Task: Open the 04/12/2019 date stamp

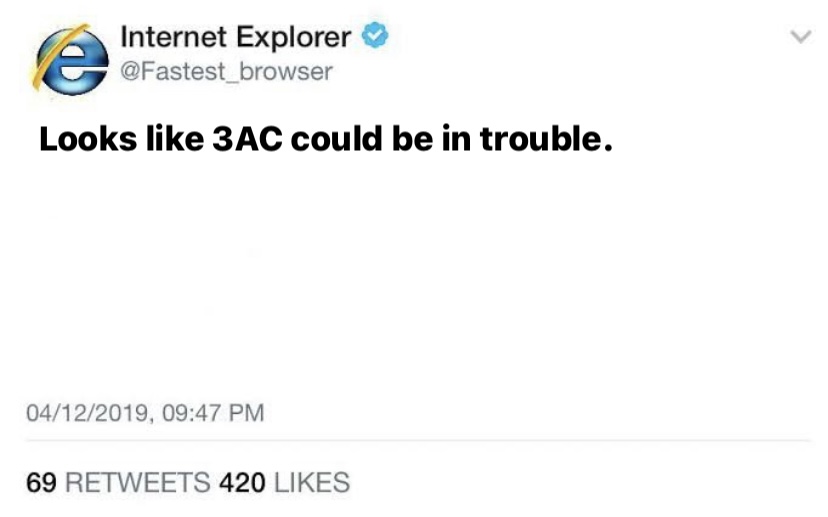Action: 88,413
